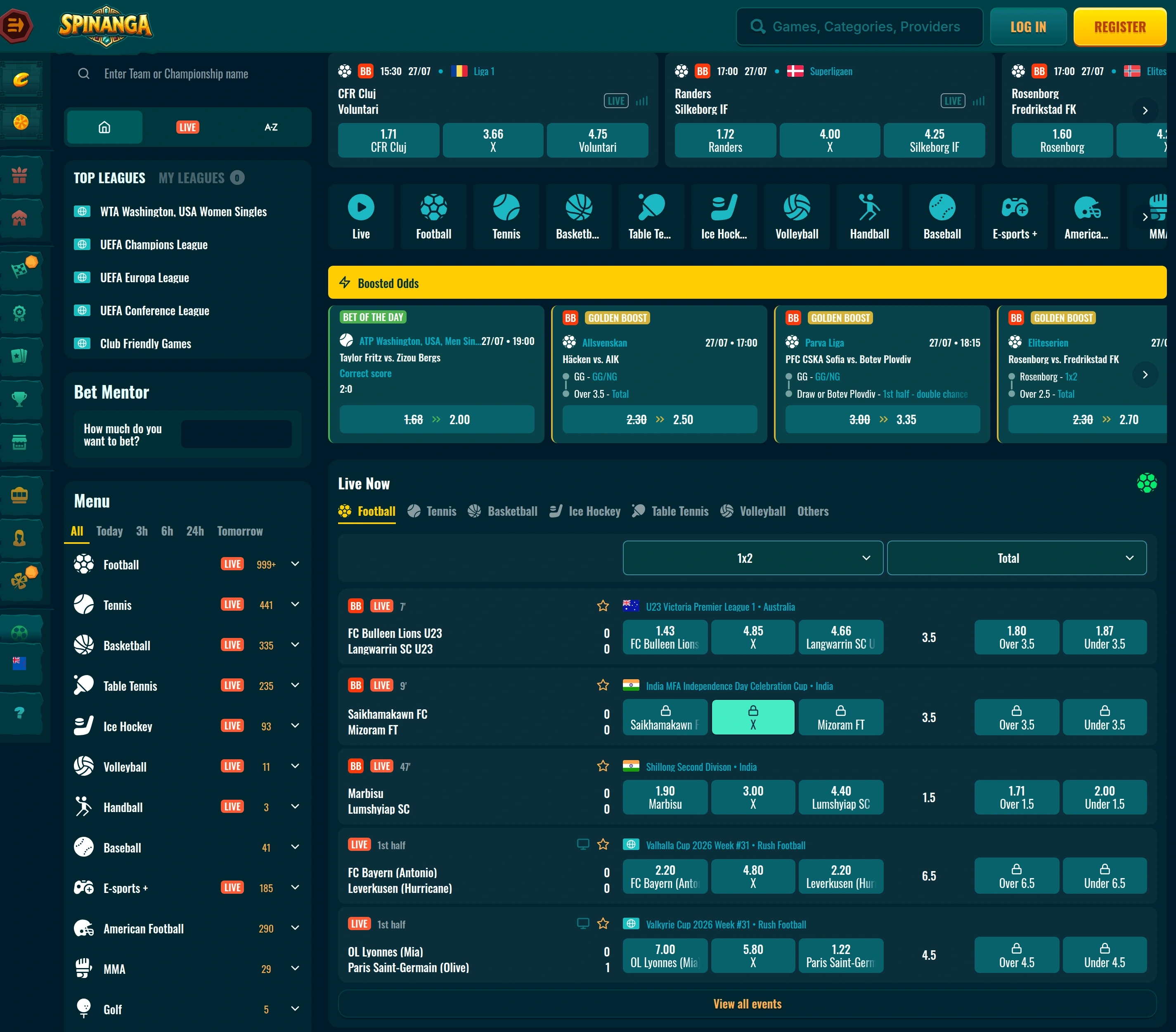Select the Table Tennis icon in carousel

(651, 217)
